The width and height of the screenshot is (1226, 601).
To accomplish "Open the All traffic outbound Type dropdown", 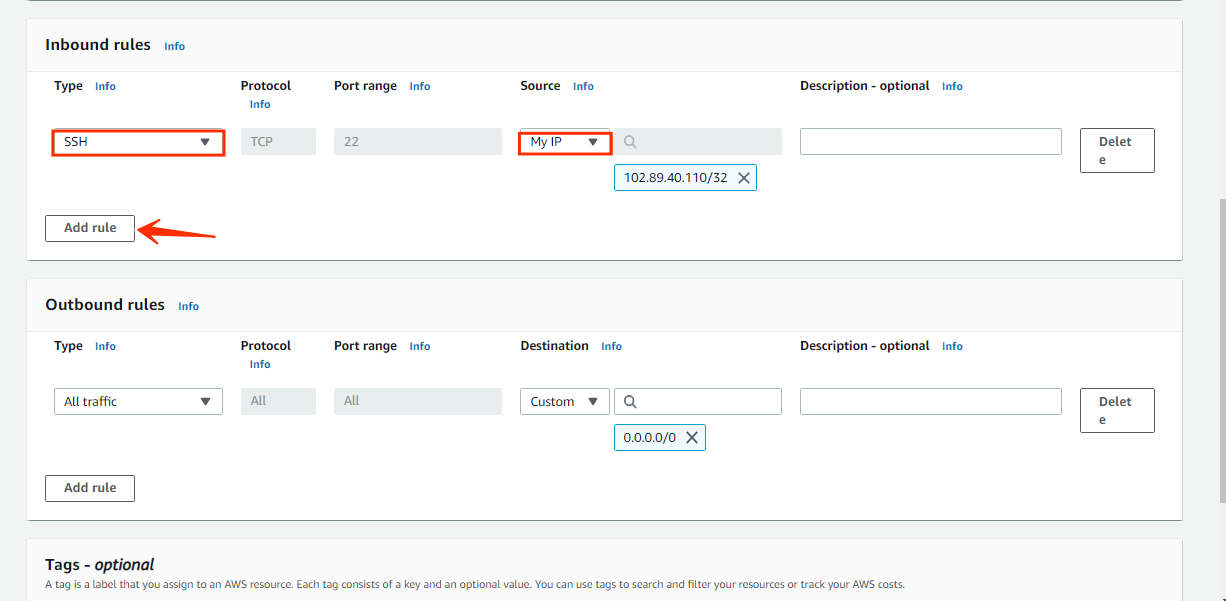I will coord(137,401).
